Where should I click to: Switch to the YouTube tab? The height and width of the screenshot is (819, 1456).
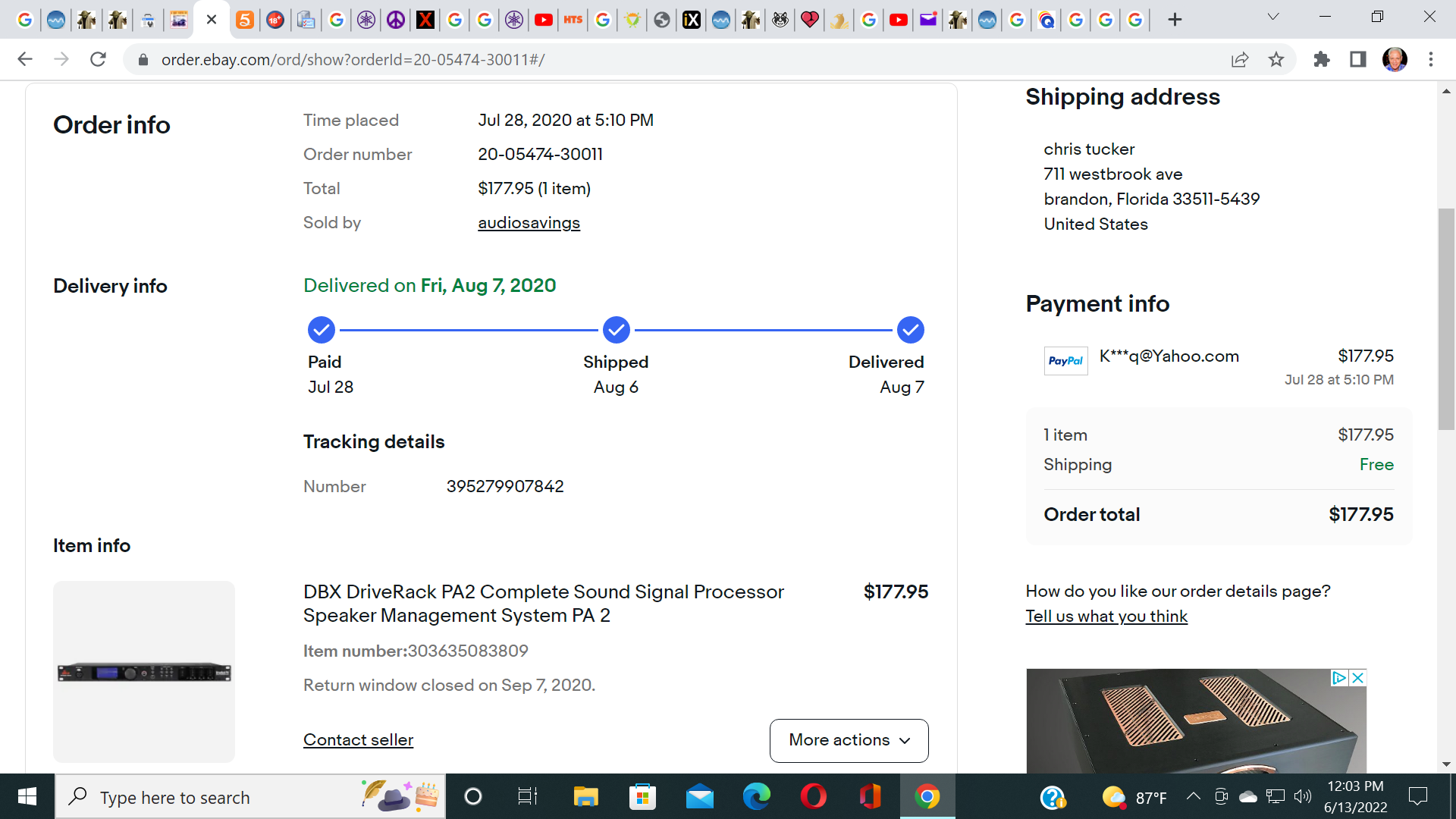(x=543, y=20)
